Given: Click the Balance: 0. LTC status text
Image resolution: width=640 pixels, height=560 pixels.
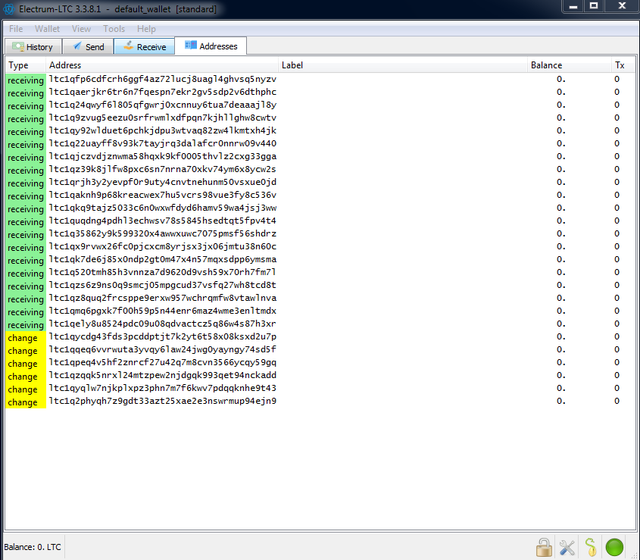Looking at the screenshot, I should tap(32, 547).
